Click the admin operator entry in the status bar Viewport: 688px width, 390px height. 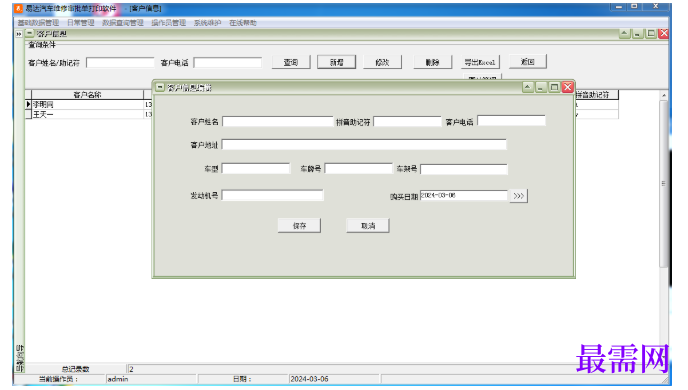(151, 379)
